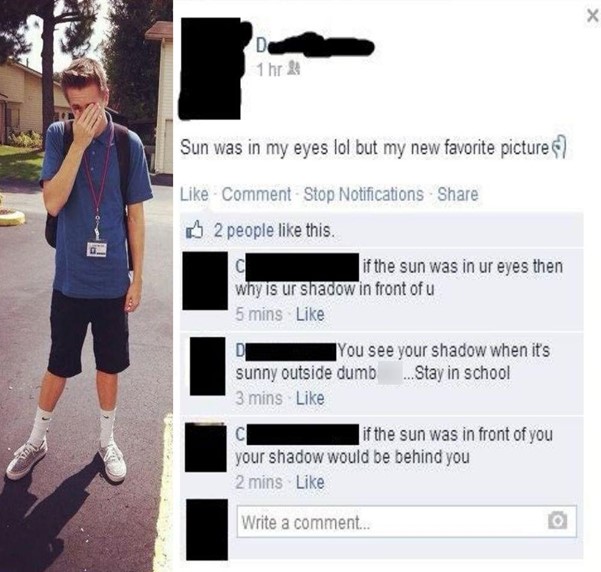Open the post author's name link
Screen dimensions: 601x572
point(314,47)
